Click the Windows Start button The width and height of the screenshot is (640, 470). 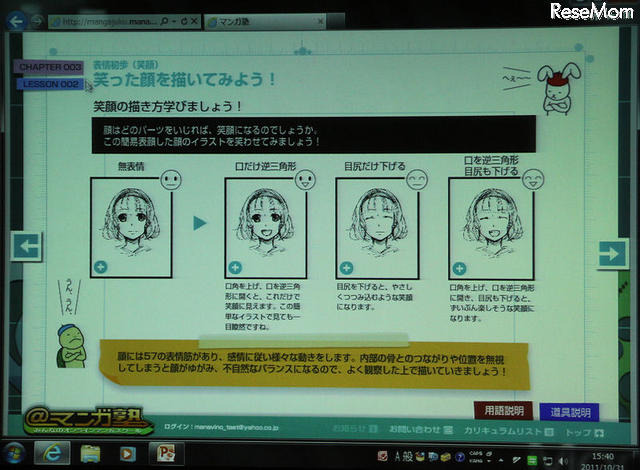(14, 453)
